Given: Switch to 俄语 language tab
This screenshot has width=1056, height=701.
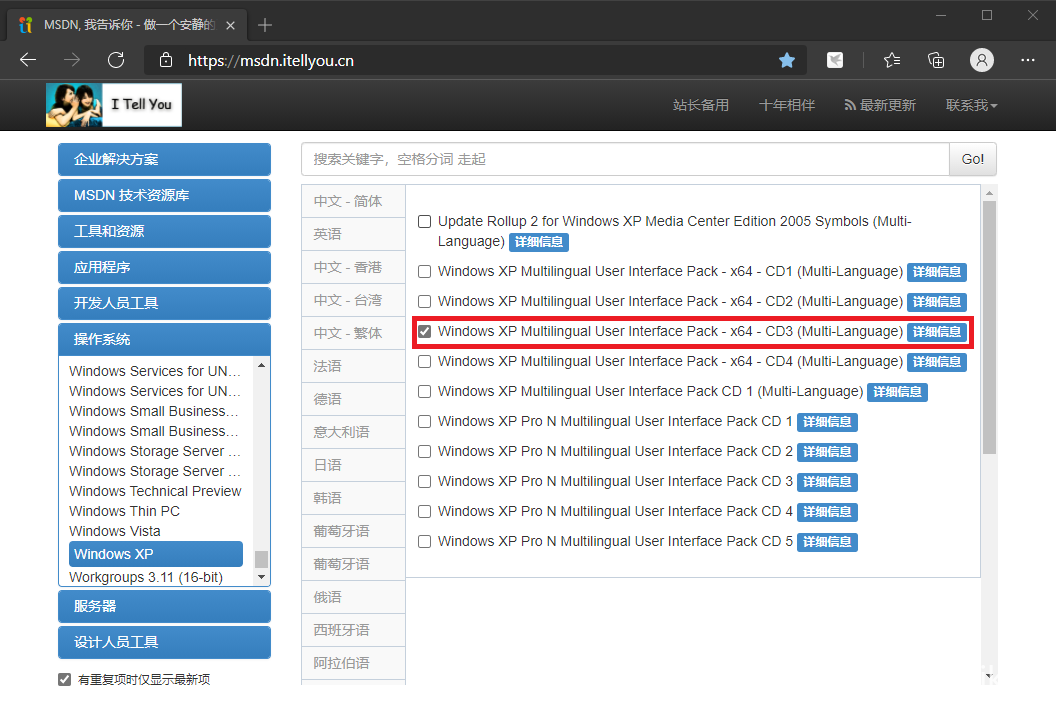Looking at the screenshot, I should click(x=353, y=597).
